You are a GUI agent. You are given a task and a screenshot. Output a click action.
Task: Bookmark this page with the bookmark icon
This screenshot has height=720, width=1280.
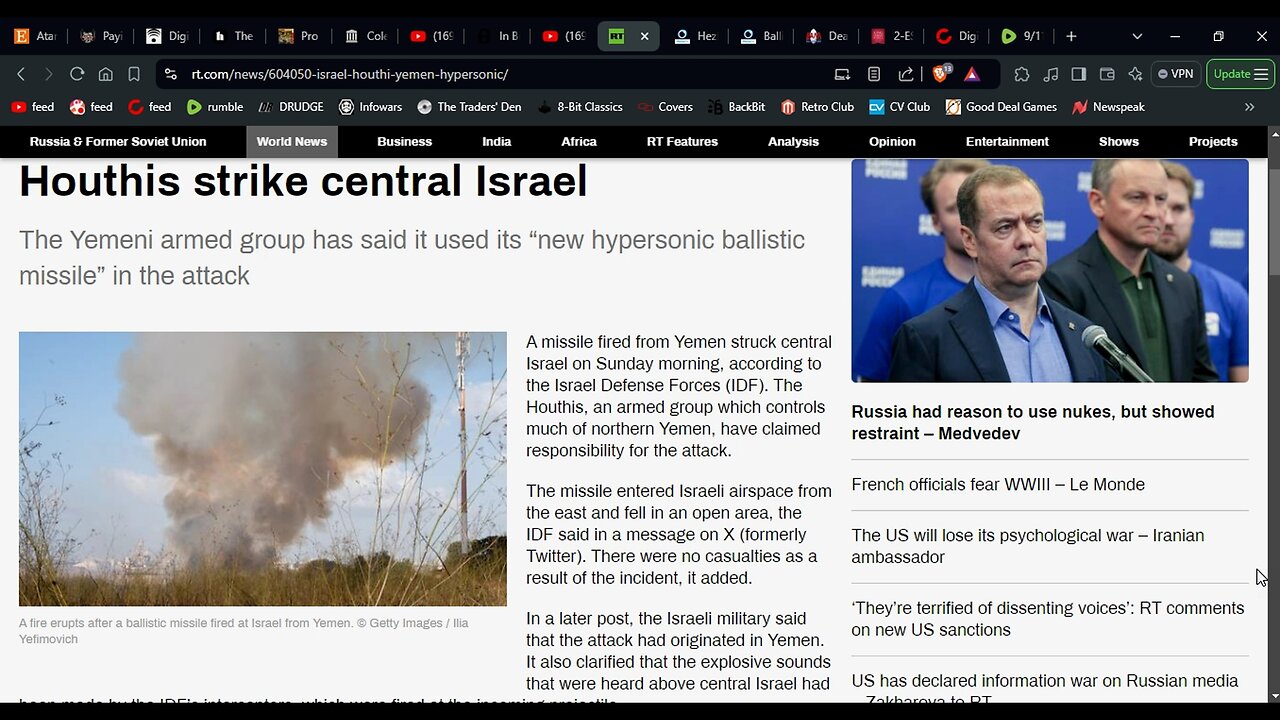click(x=134, y=74)
